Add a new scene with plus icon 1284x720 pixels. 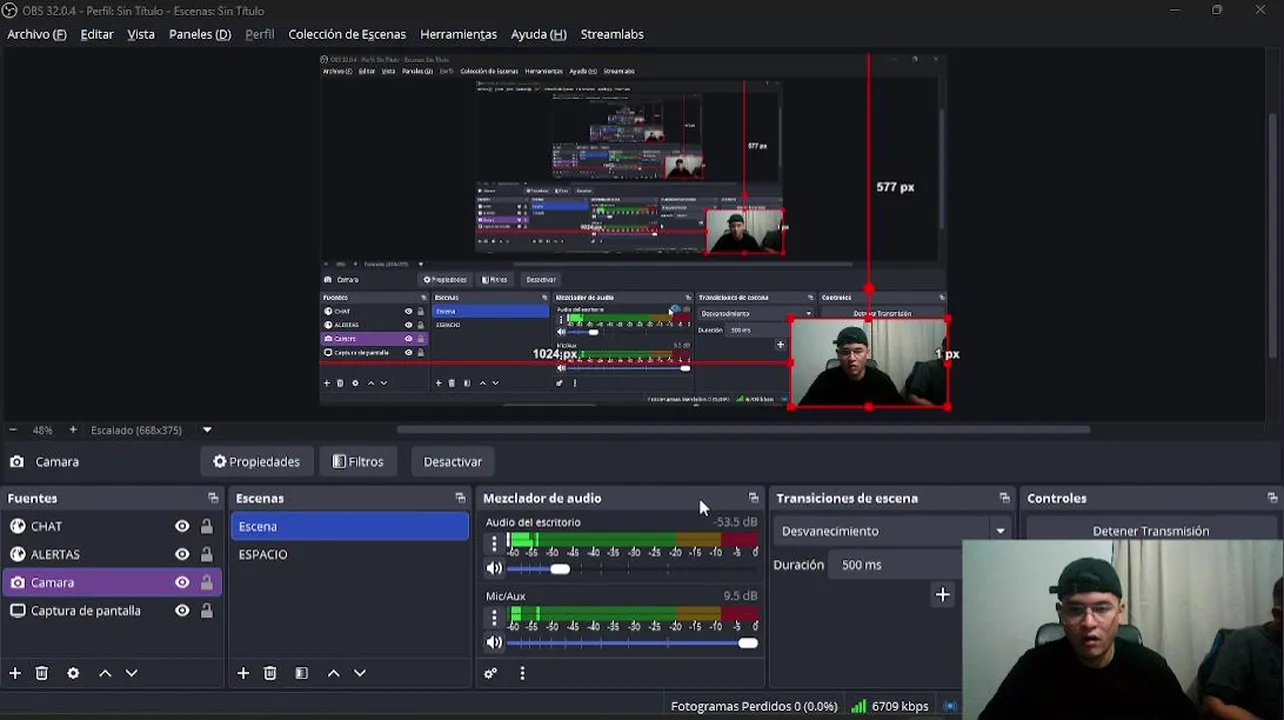(x=243, y=673)
